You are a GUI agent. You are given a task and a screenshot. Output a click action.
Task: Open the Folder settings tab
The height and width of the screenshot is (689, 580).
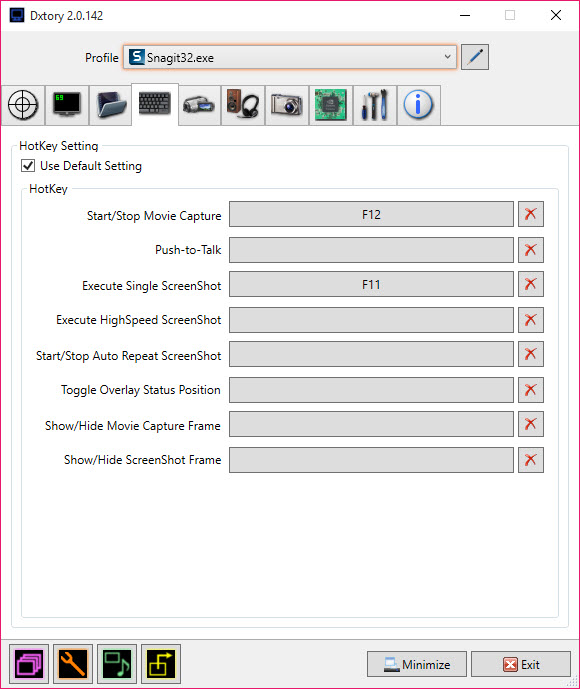[x=111, y=105]
